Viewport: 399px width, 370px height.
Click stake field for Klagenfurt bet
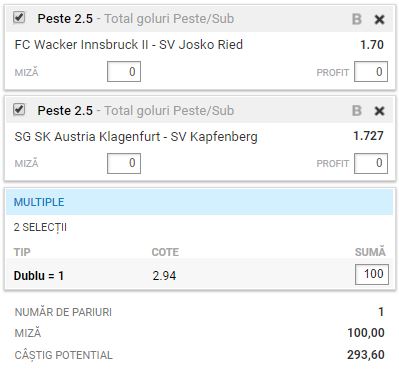(x=124, y=163)
